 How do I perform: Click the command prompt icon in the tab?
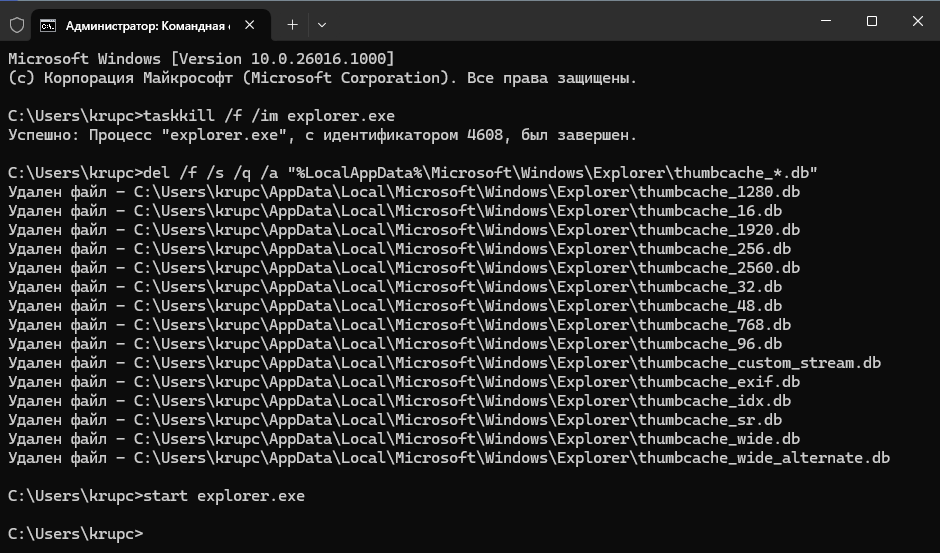47,24
